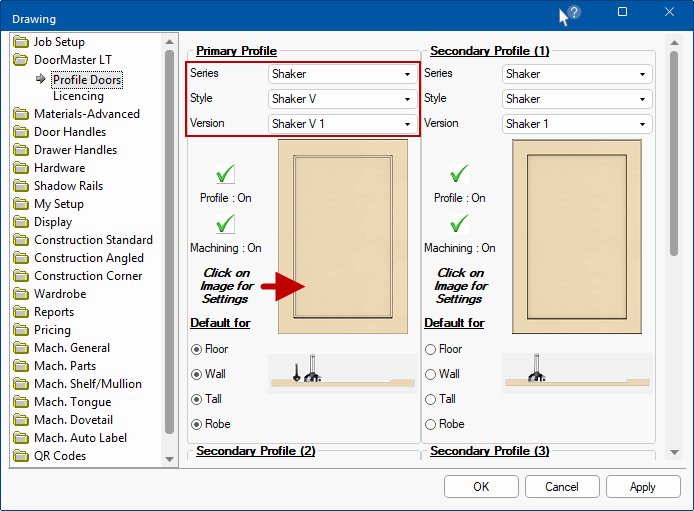Click the OK button
This screenshot has width=694, height=511.
(481, 487)
